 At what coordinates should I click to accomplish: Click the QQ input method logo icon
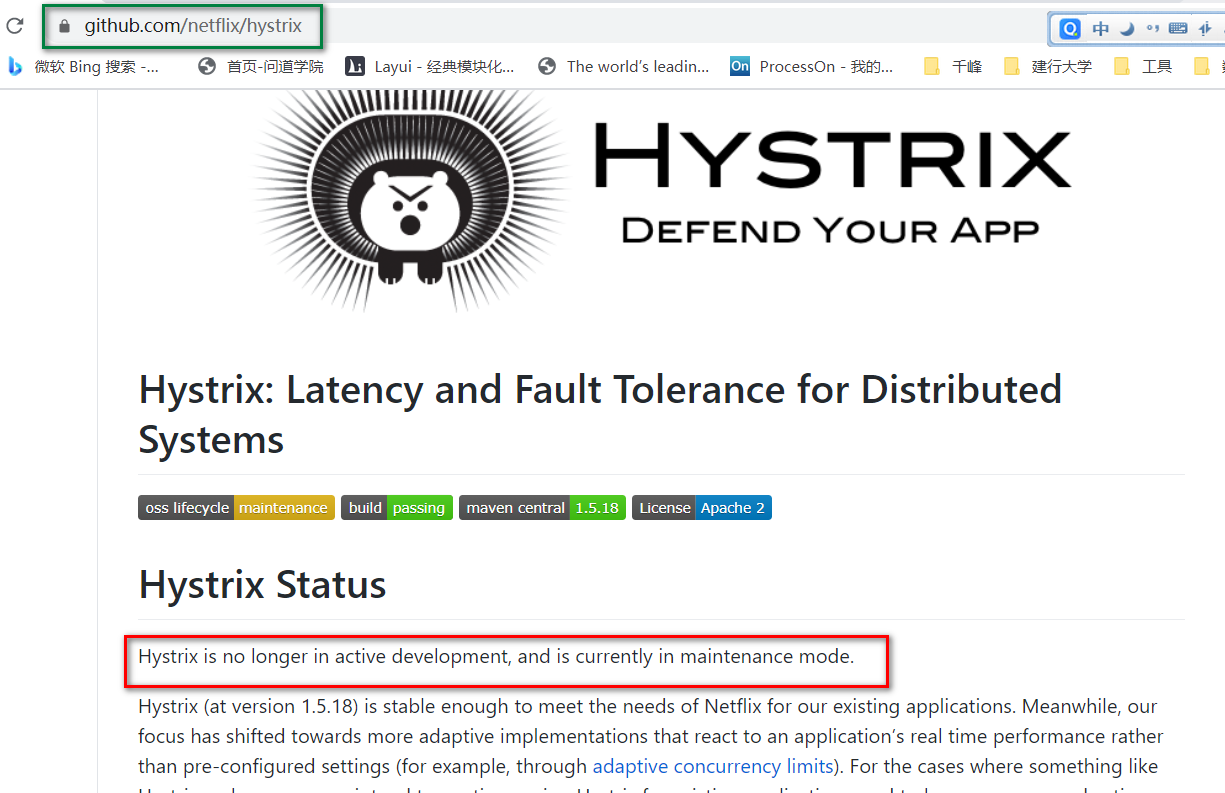pos(1070,29)
